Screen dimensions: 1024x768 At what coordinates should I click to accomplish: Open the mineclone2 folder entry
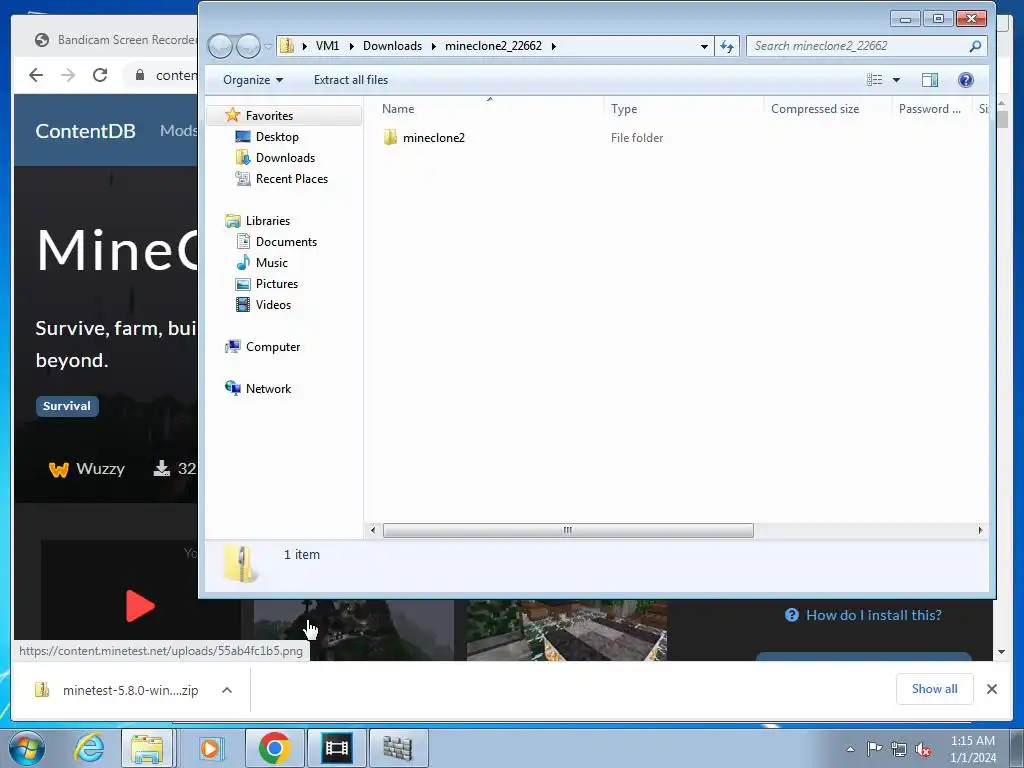click(x=433, y=138)
